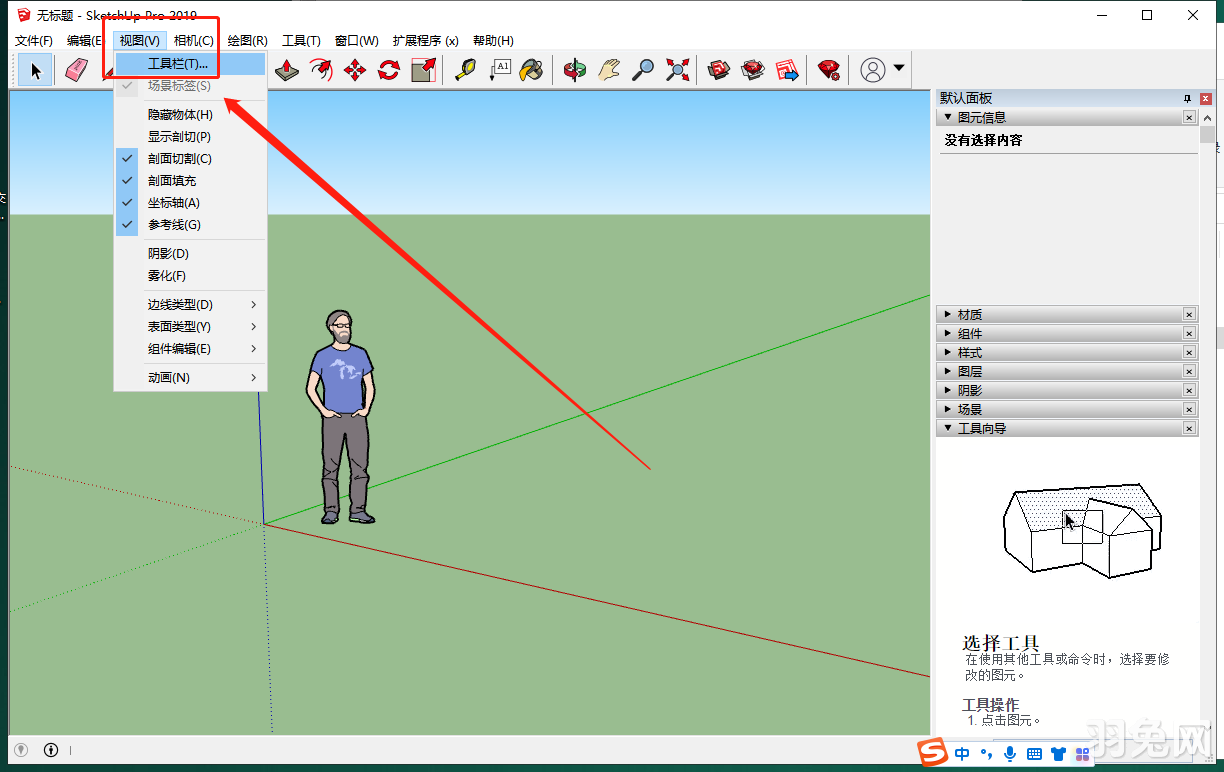Click the microphone icon in the input toolbar
The height and width of the screenshot is (772, 1224).
click(1012, 754)
